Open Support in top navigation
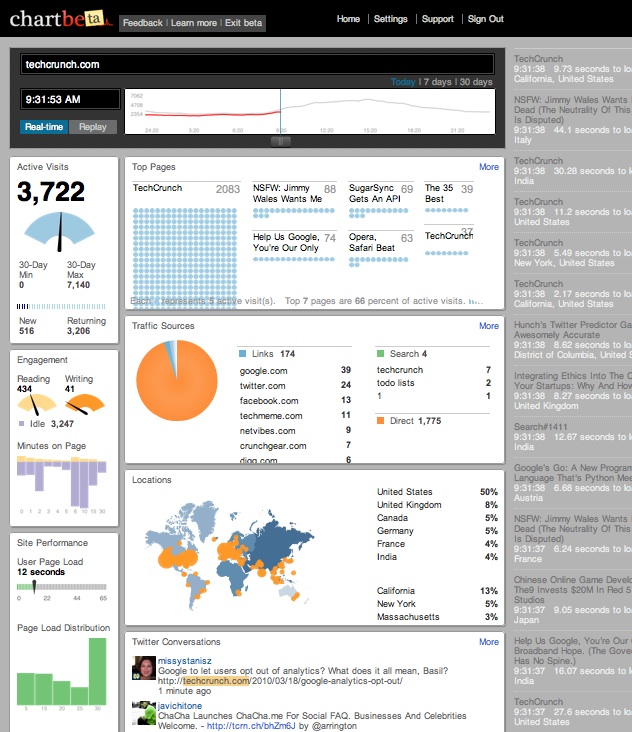The height and width of the screenshot is (732, 632). click(437, 19)
